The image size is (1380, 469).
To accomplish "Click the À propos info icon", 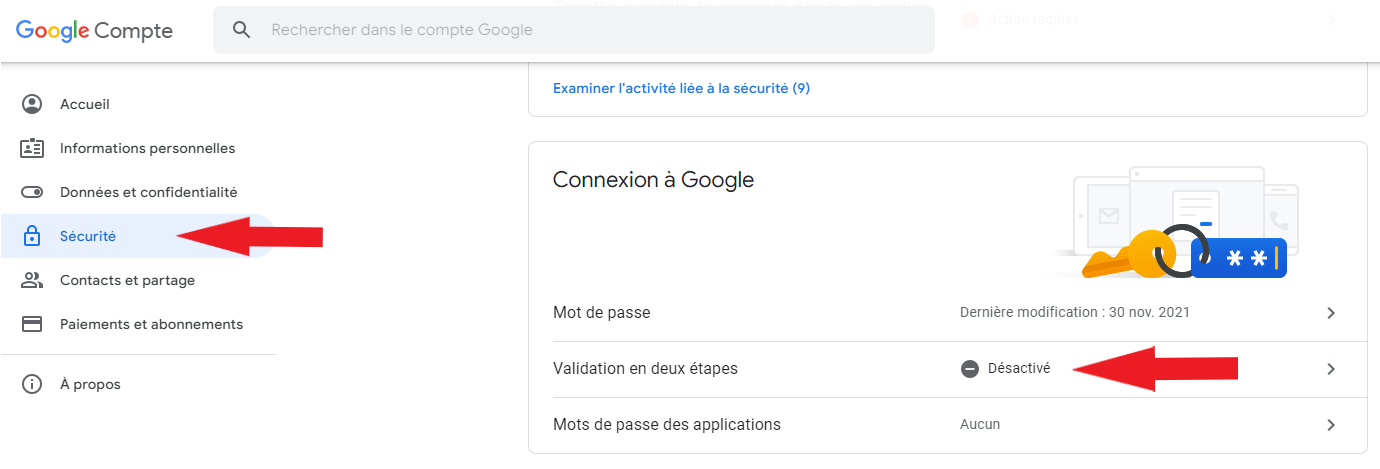I will [x=32, y=384].
